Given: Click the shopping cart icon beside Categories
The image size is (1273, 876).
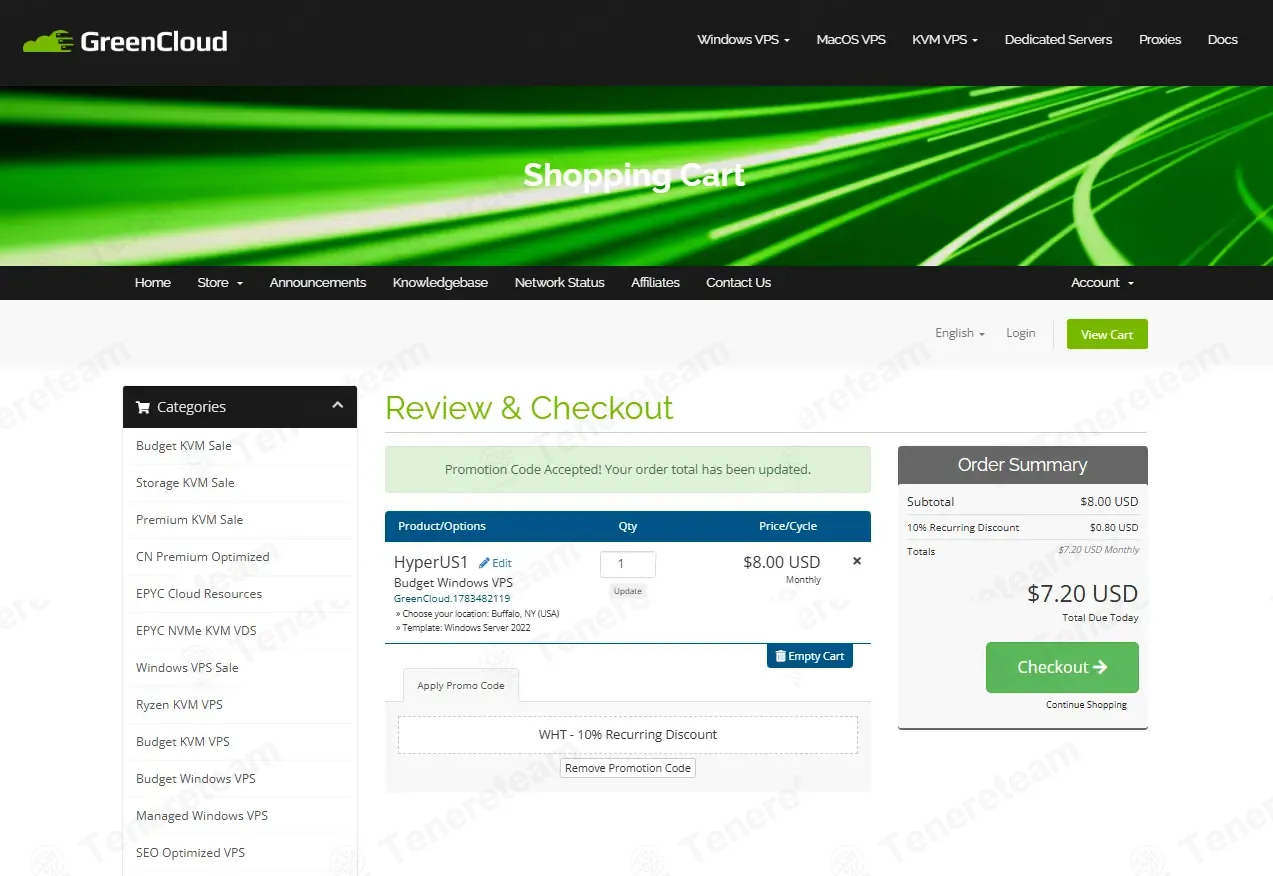Looking at the screenshot, I should pos(143,407).
